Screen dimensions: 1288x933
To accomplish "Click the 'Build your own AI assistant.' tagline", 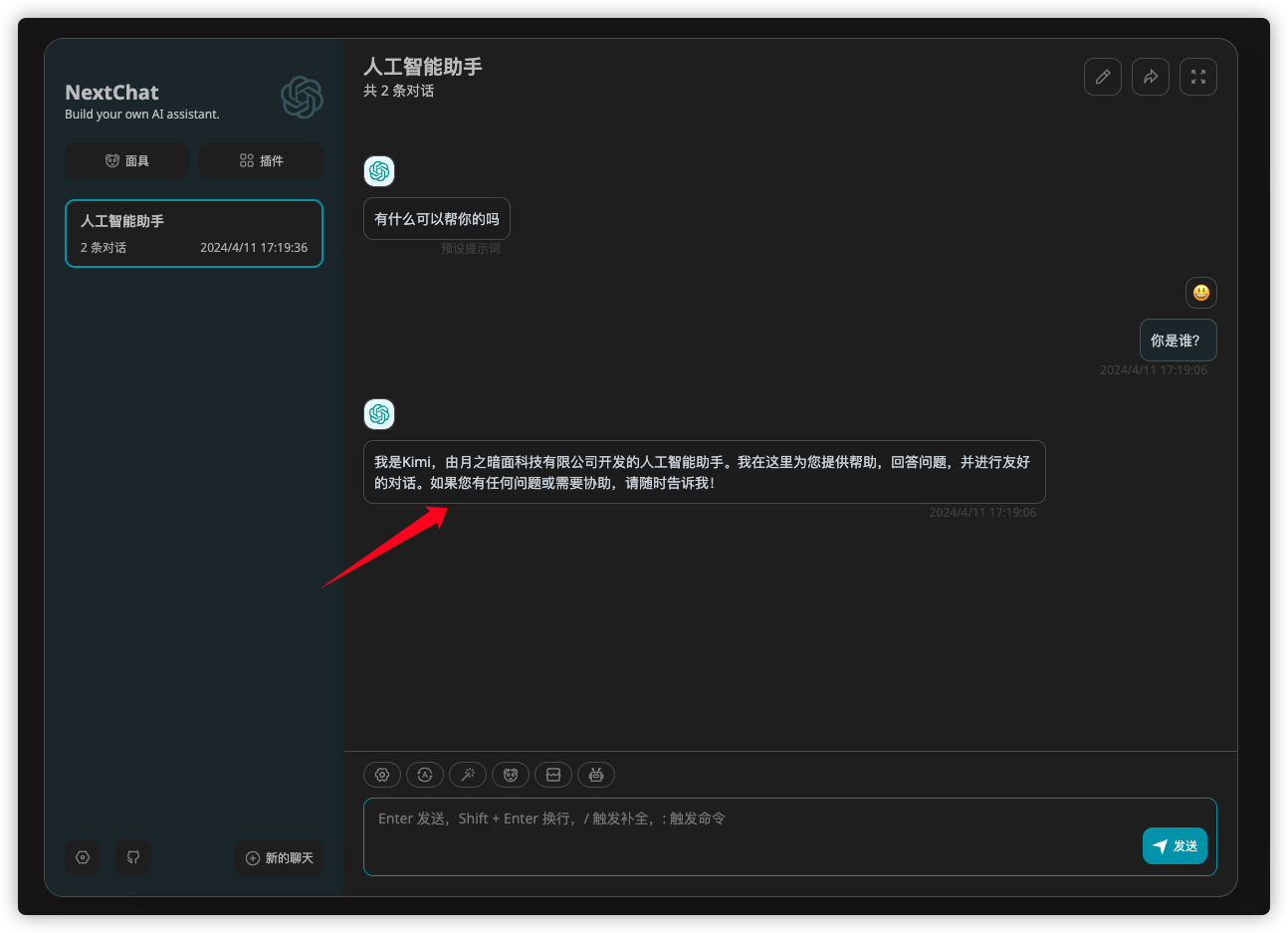I will pyautogui.click(x=142, y=115).
